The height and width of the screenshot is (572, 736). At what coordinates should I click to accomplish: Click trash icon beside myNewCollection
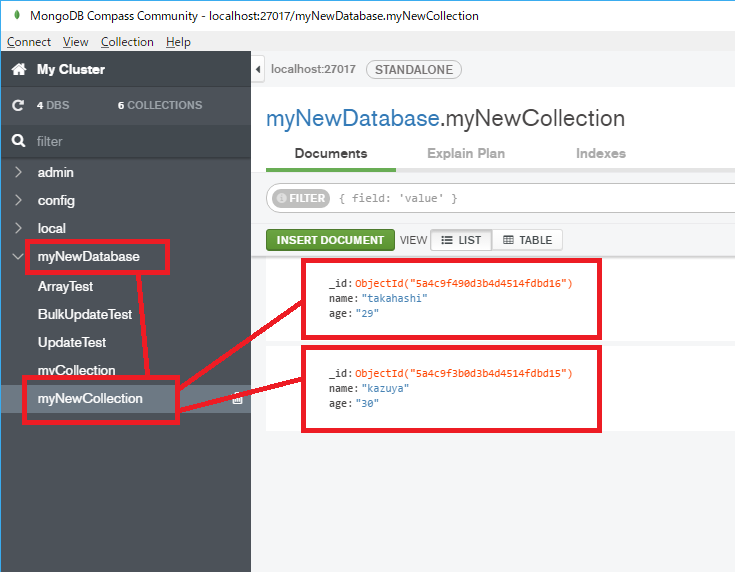(238, 398)
